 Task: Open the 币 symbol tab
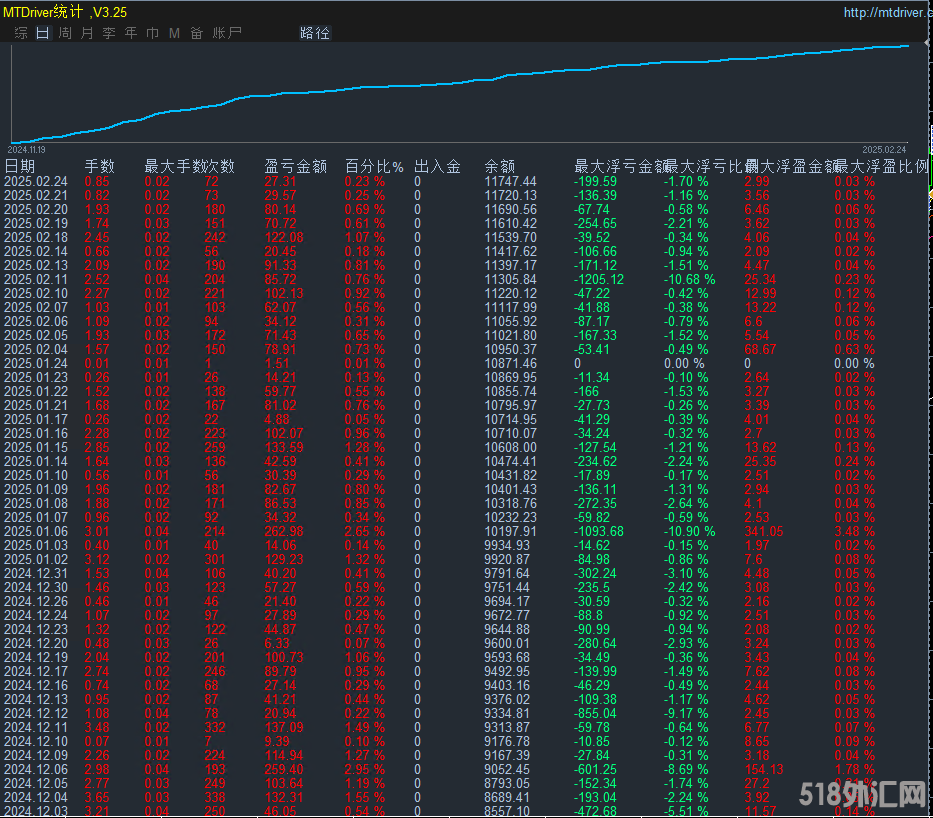(152, 33)
